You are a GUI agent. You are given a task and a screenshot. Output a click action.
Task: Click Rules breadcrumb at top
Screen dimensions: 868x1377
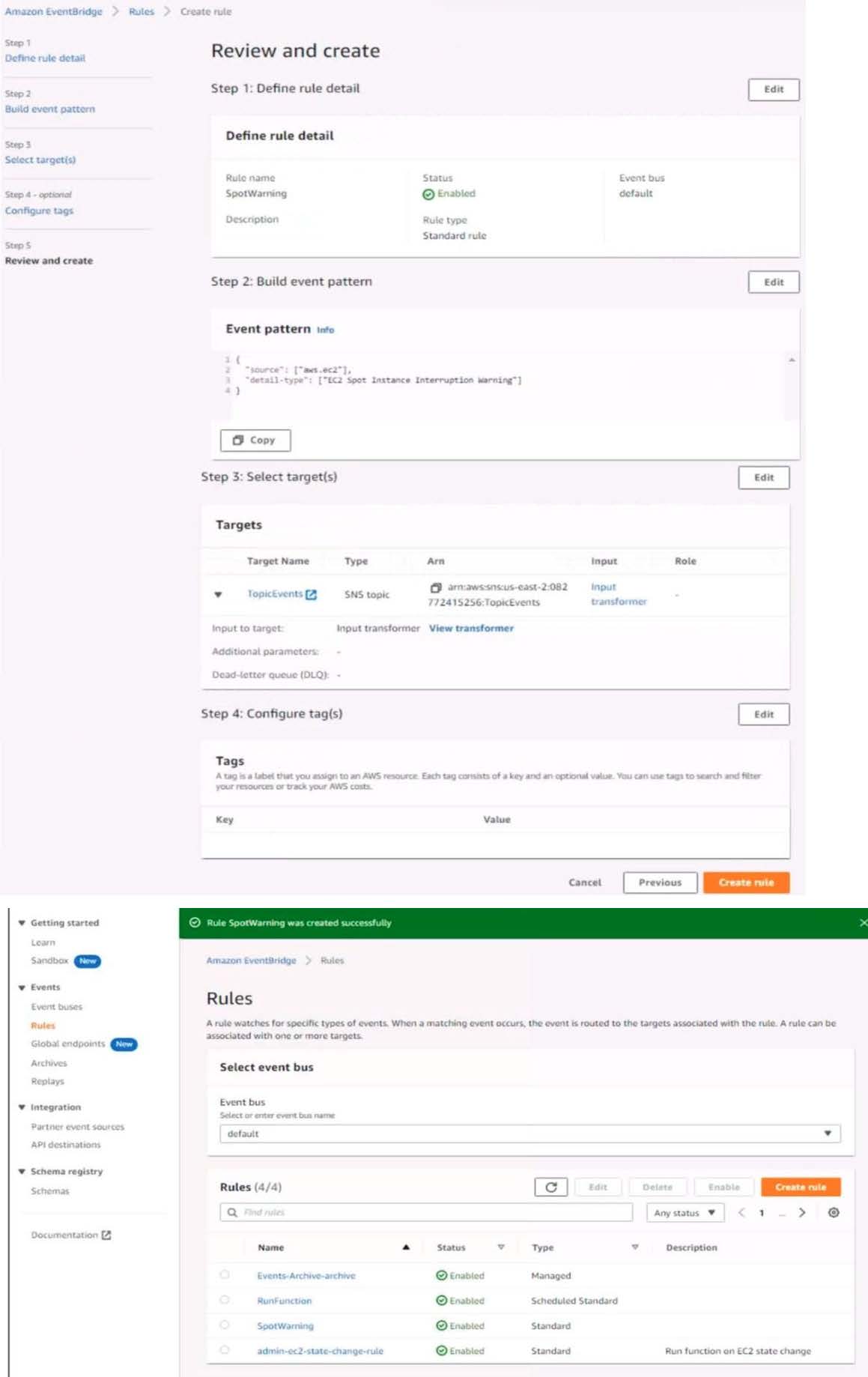click(x=141, y=11)
